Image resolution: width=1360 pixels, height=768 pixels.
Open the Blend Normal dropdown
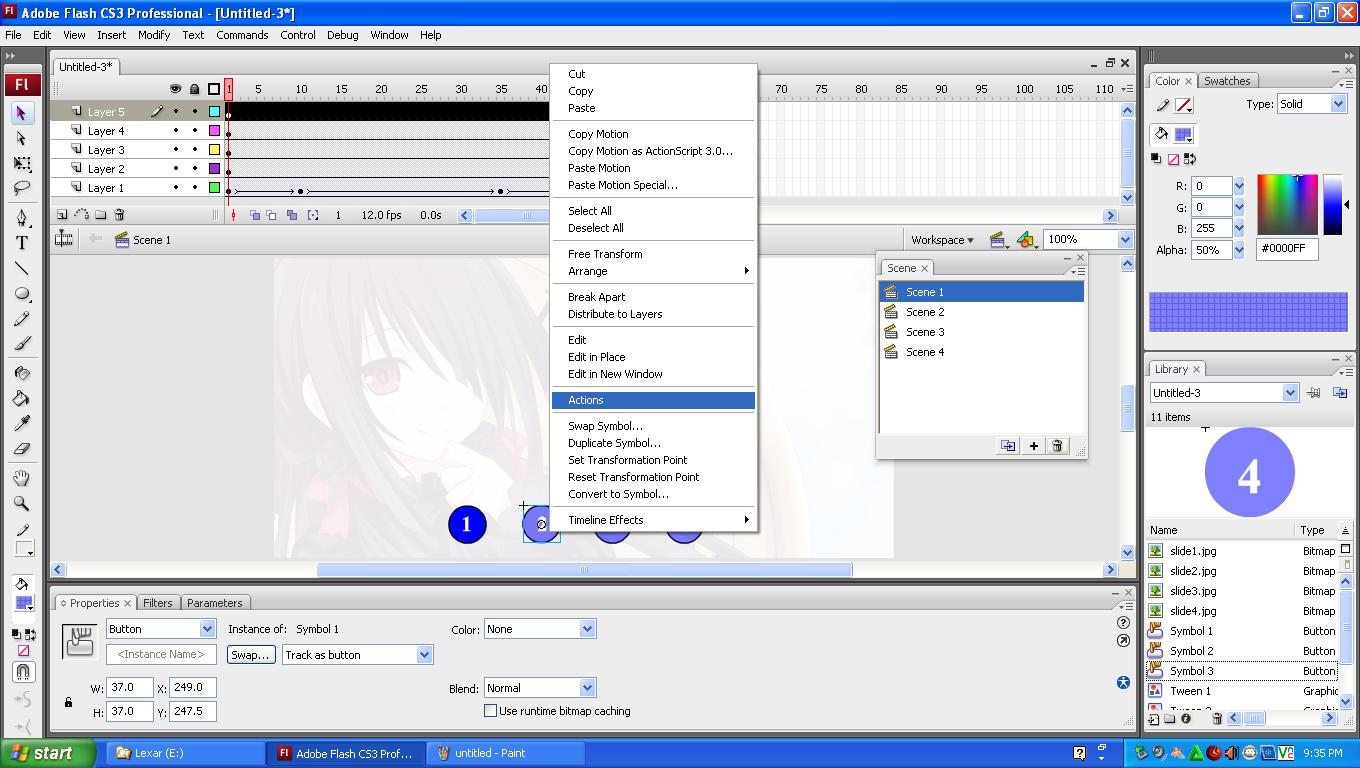click(x=587, y=688)
